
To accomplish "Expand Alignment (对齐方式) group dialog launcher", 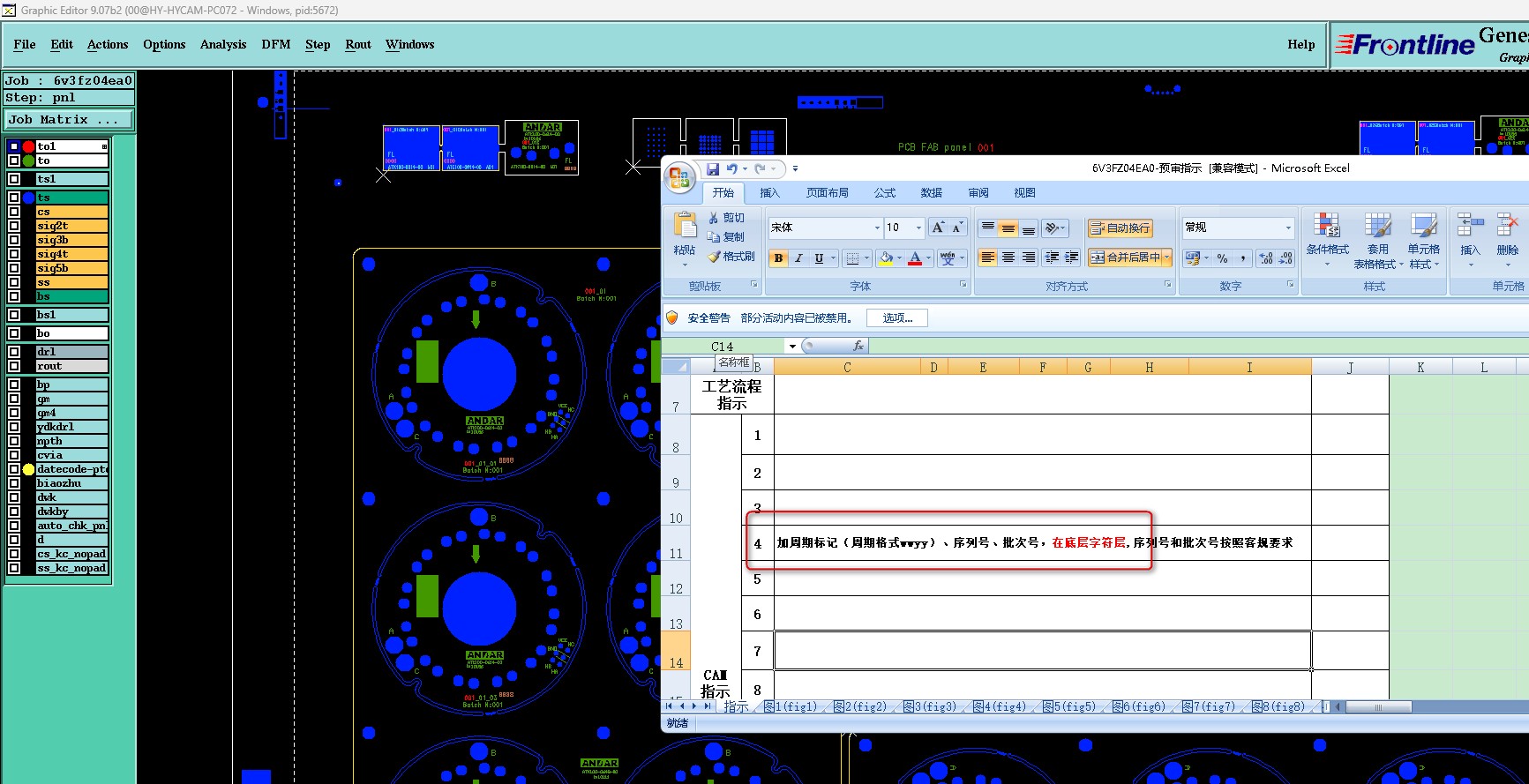I will click(1168, 285).
